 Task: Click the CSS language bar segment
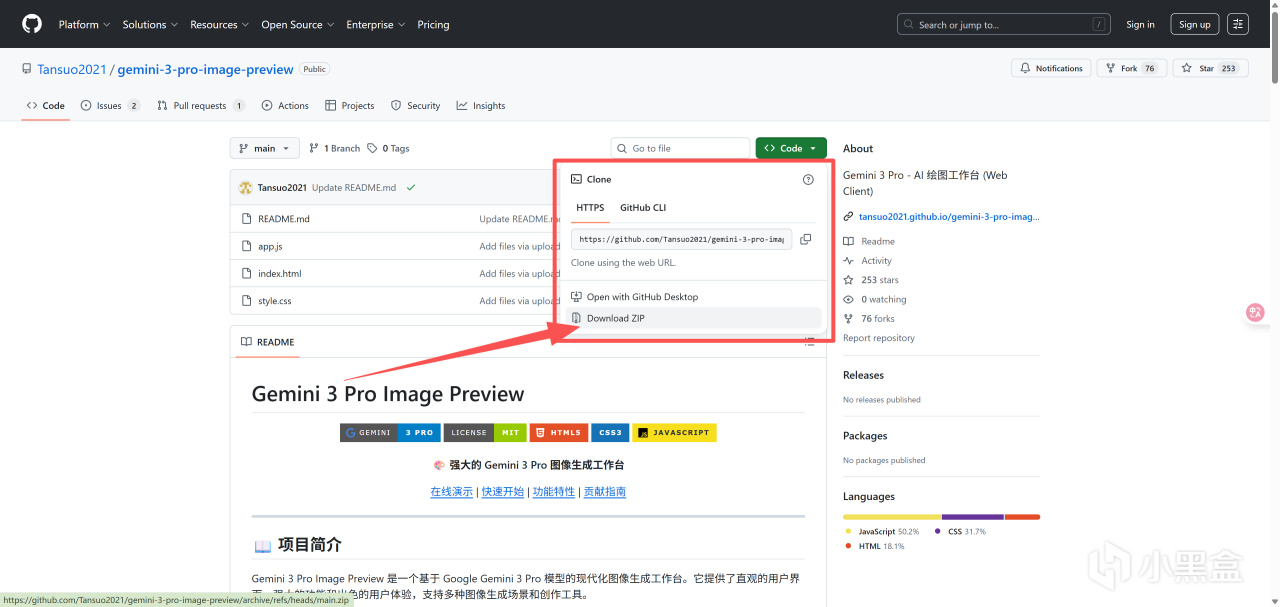(x=973, y=517)
